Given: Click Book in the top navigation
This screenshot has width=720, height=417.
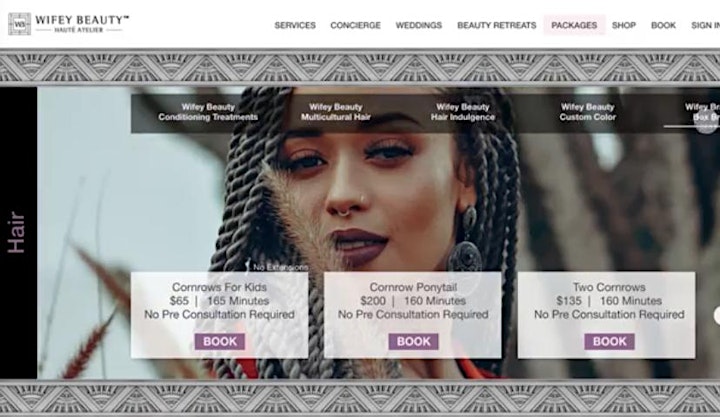Looking at the screenshot, I should tap(663, 25).
